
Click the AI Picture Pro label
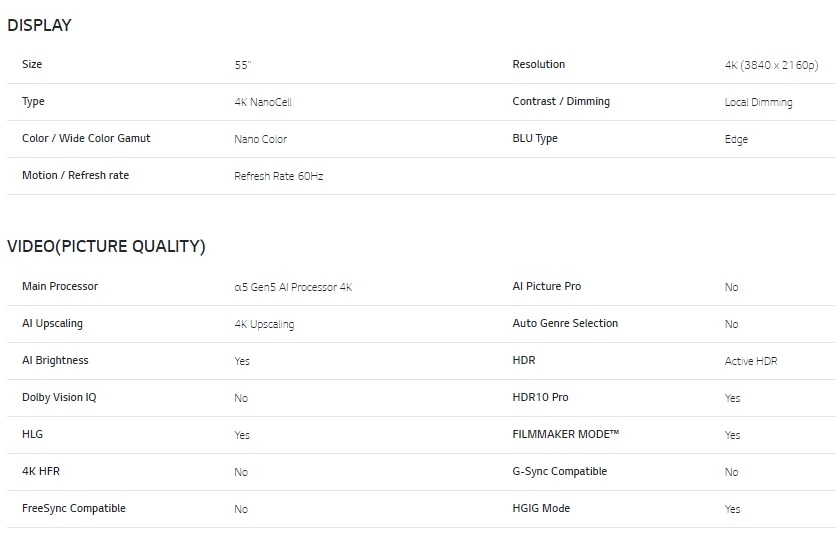pos(546,286)
